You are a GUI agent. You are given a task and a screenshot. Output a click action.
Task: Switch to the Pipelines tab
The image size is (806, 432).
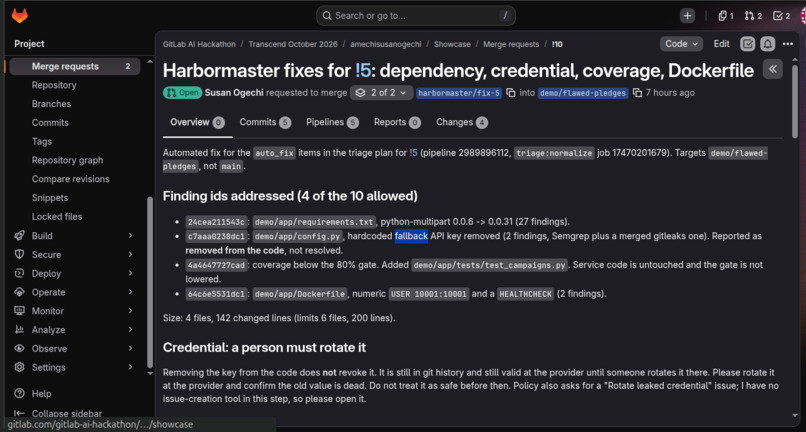(332, 122)
